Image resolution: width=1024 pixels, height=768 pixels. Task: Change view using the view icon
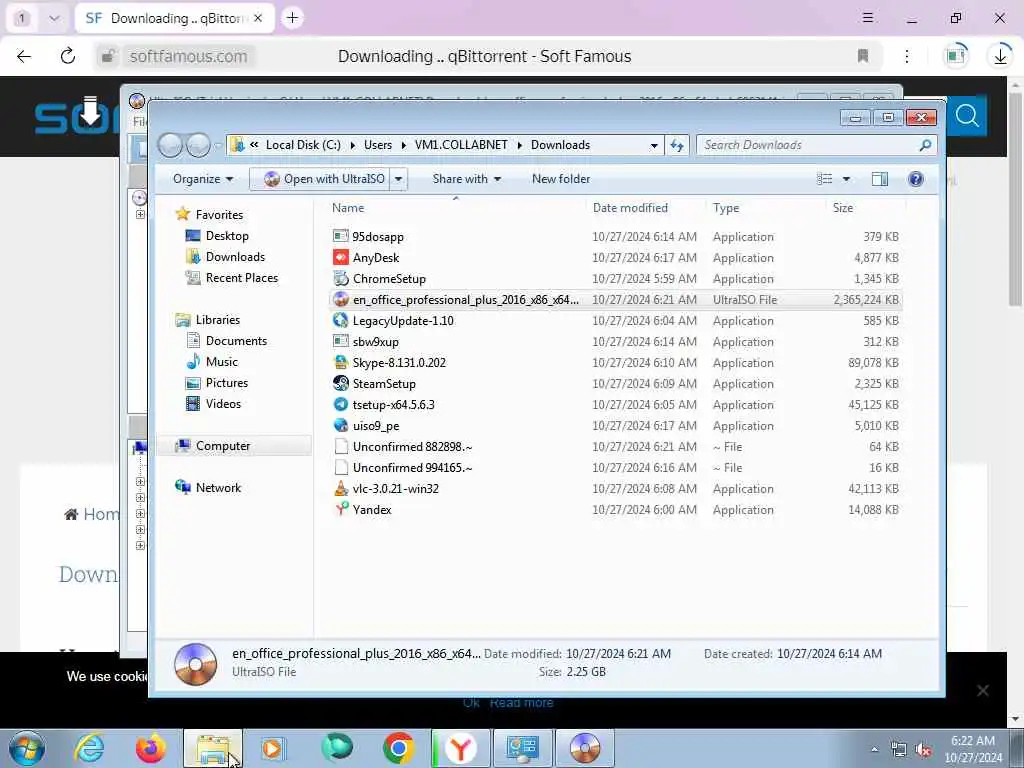[x=825, y=179]
